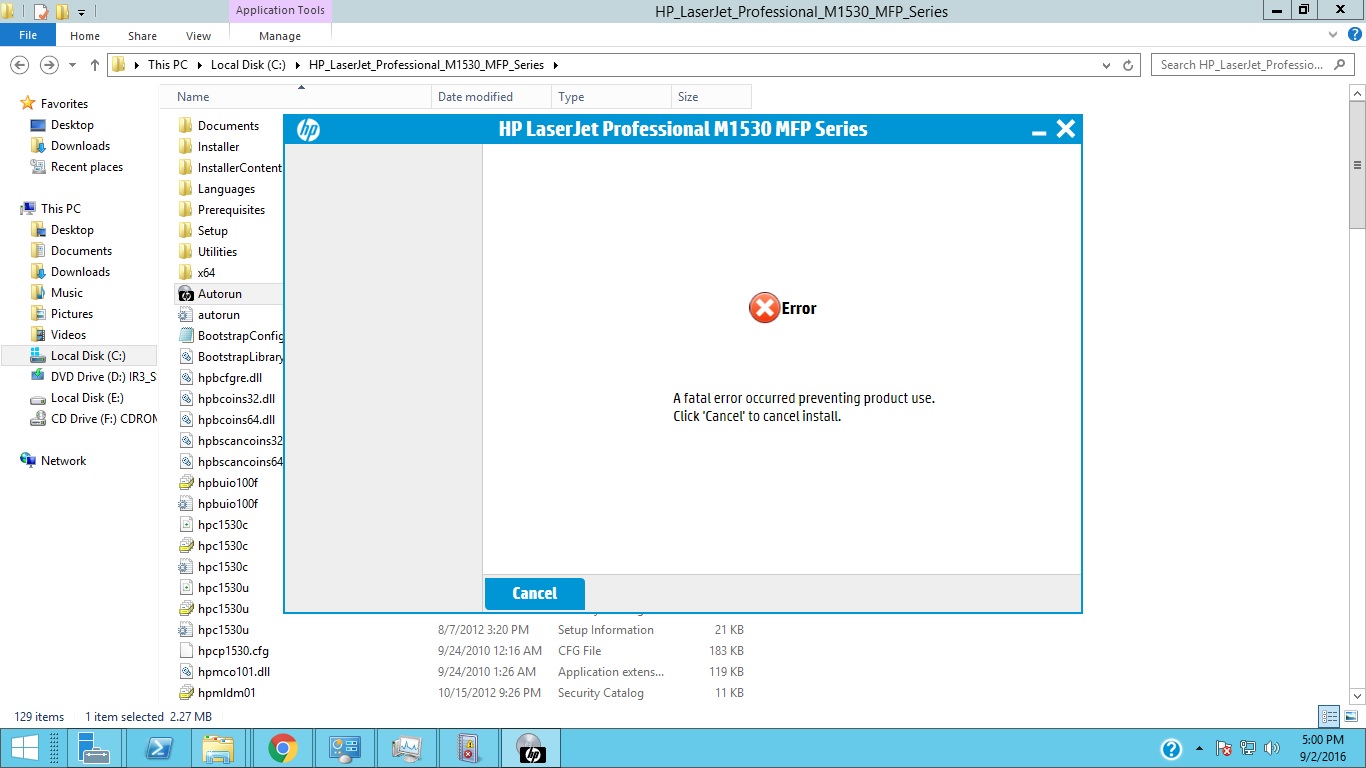Click the search box for the folder

[1240, 65]
